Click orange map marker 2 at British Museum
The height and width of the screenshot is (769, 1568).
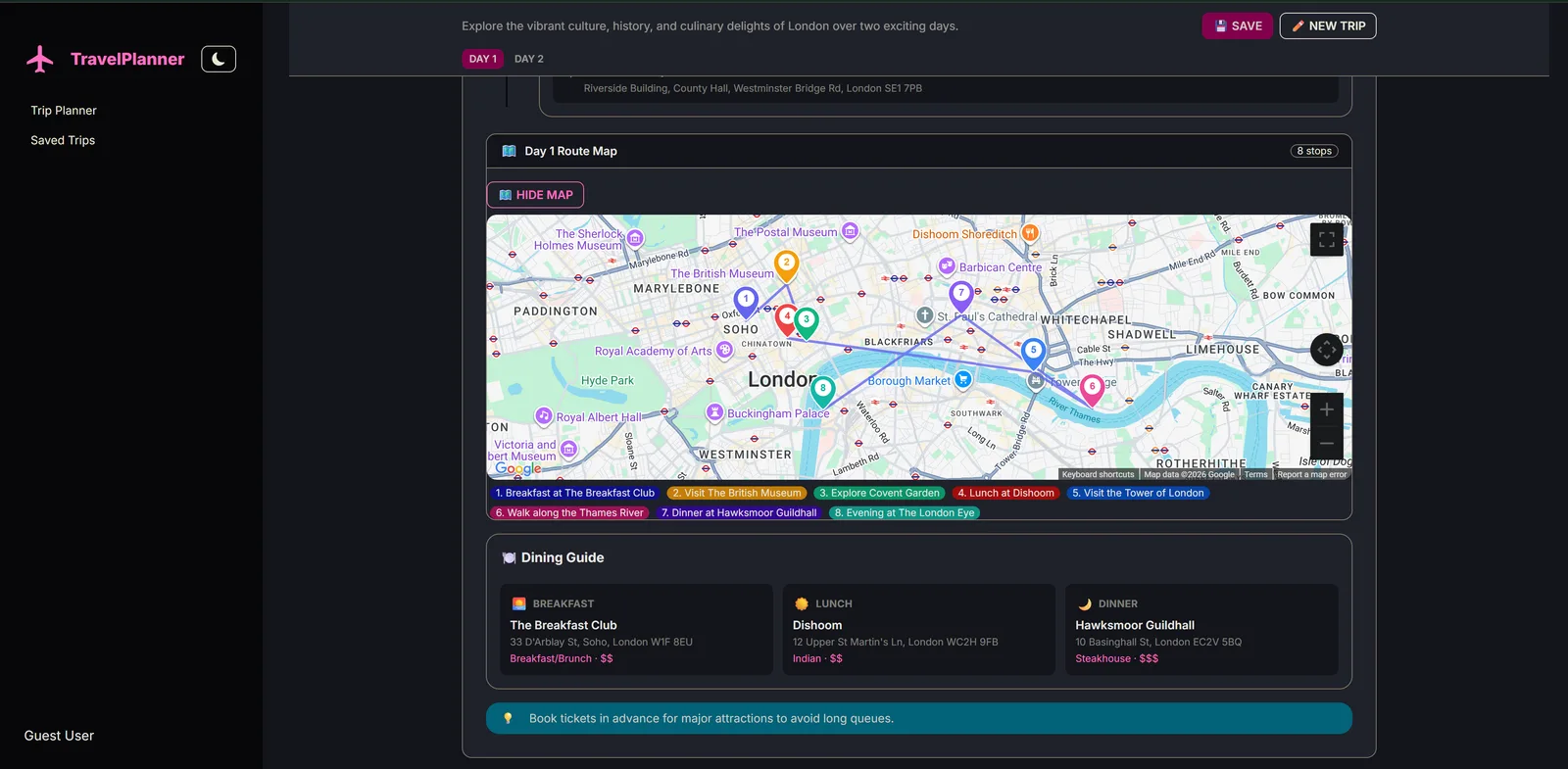click(786, 265)
